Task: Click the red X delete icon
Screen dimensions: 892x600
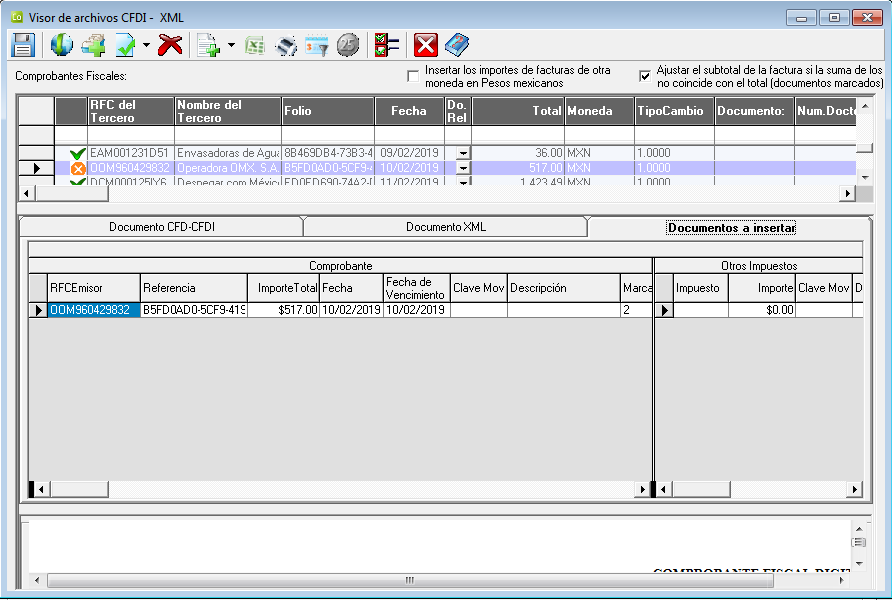Action: tap(170, 45)
